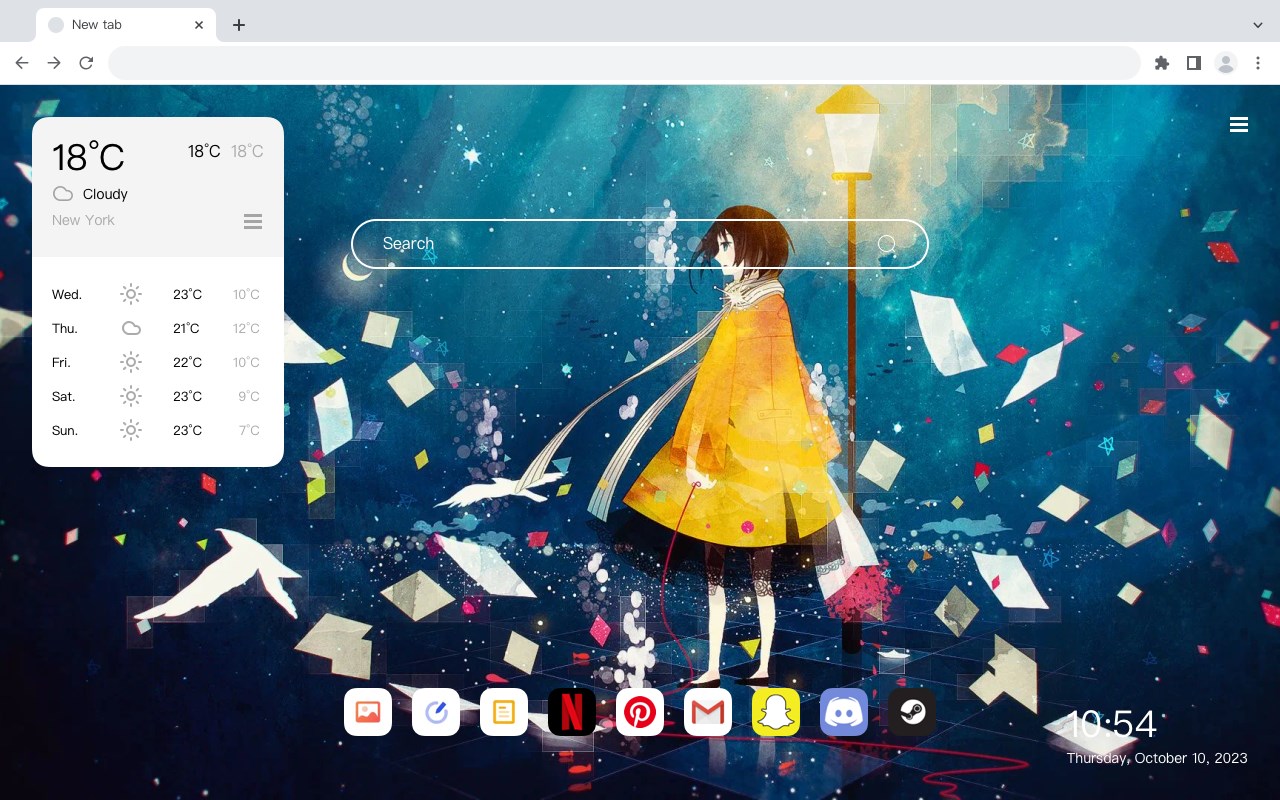Screen dimensions: 1280x800
Task: Click Thursday's low of 12°C
Action: point(246,328)
